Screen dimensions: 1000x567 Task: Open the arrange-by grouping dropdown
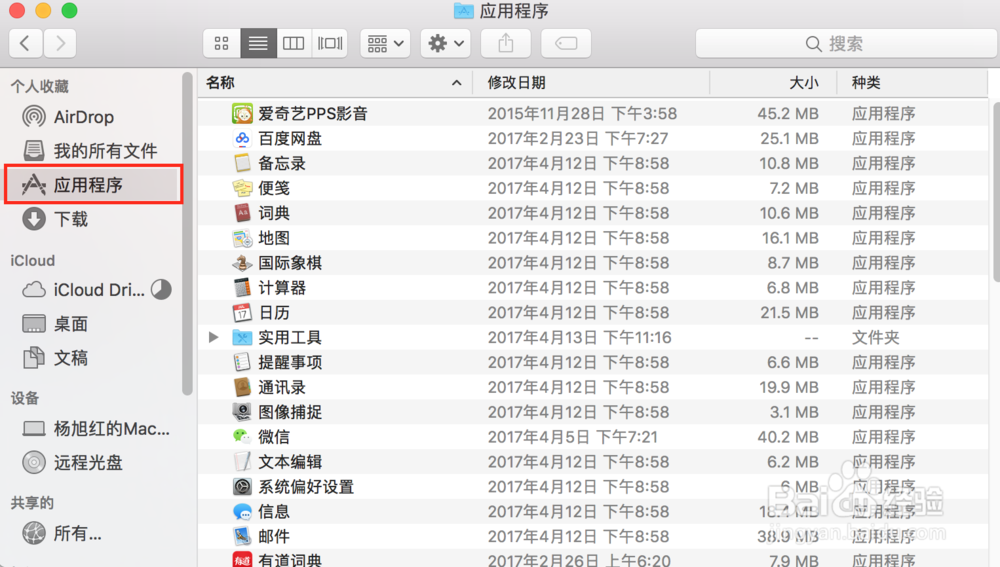coord(385,43)
